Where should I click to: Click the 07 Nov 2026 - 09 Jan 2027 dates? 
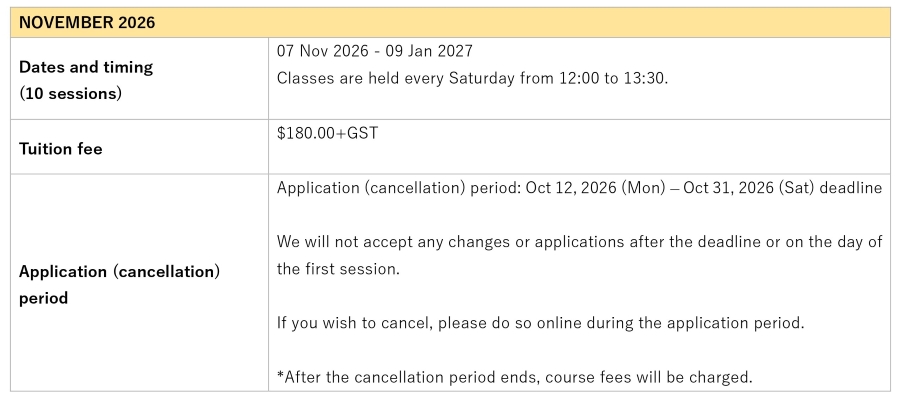pyautogui.click(x=375, y=51)
